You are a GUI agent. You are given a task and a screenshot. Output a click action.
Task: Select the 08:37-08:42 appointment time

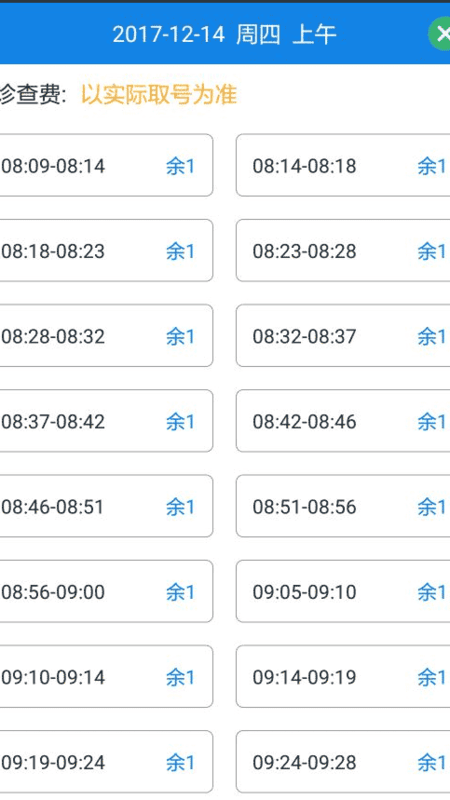106,421
